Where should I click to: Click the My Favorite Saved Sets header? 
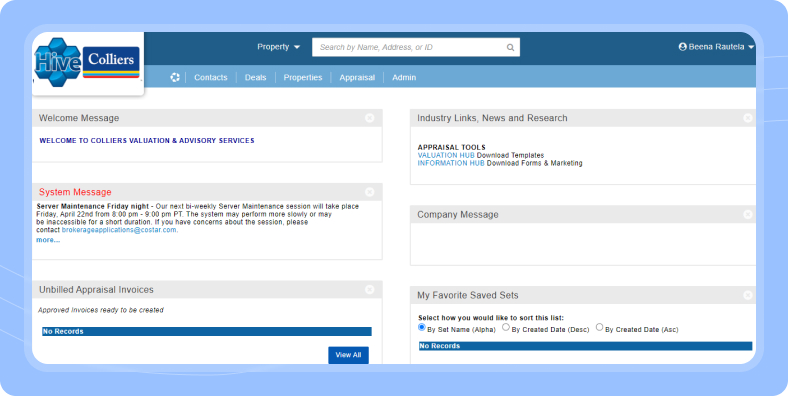[467, 295]
